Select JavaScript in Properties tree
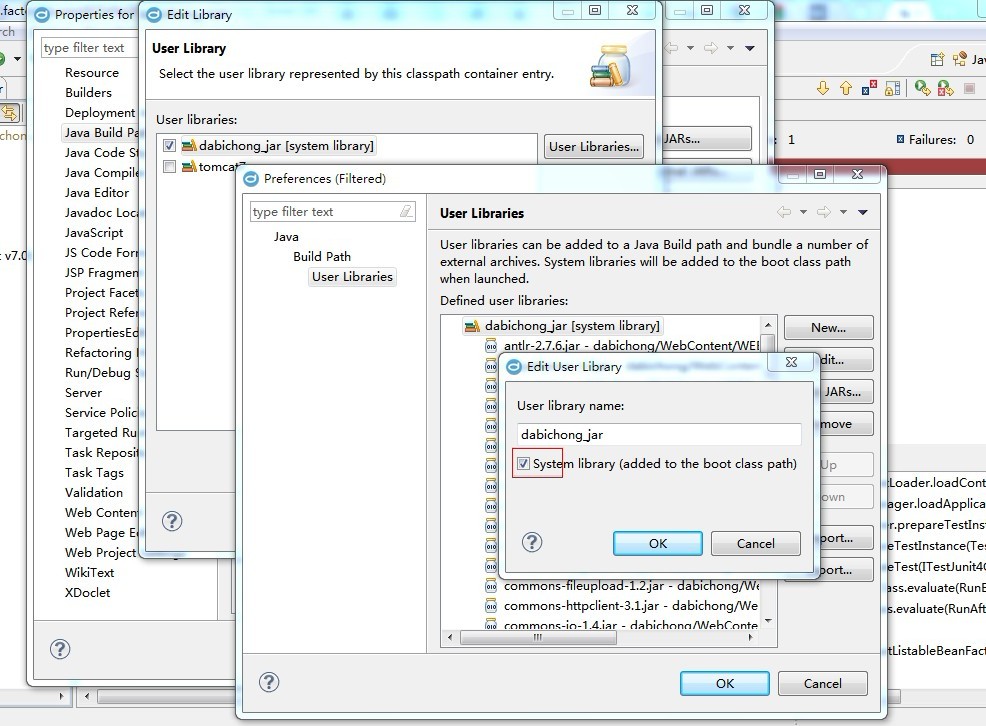986x726 pixels. coord(94,233)
